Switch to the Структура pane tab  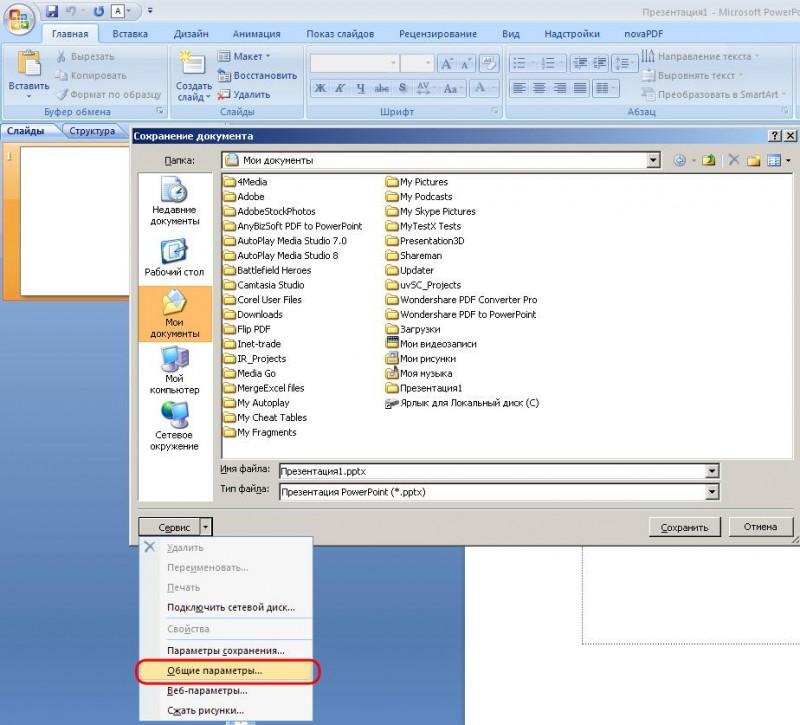(92, 131)
